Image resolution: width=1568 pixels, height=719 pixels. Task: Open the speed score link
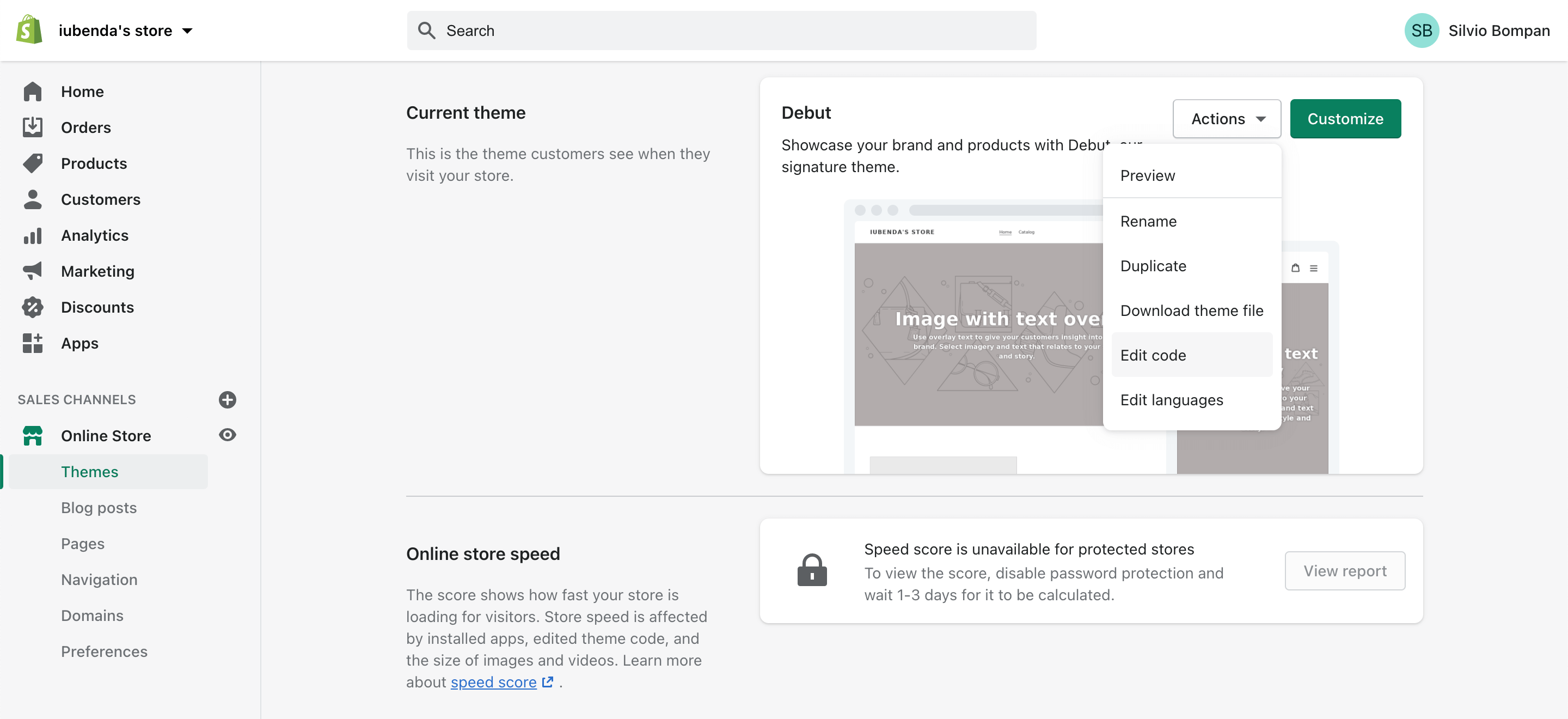point(494,682)
